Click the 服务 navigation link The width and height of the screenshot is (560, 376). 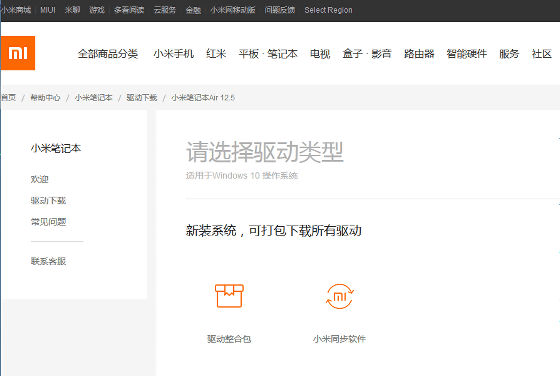(x=509, y=54)
